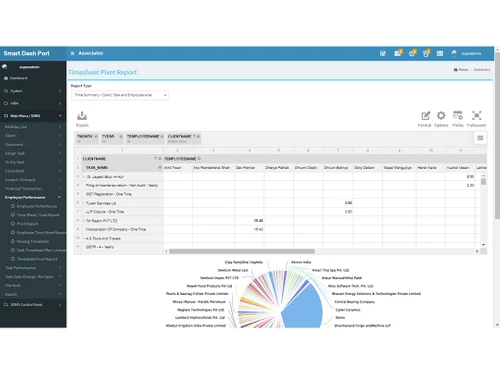
Task: Click the gear on TEMPLOYEENAME filter chip
Action: click(x=162, y=136)
